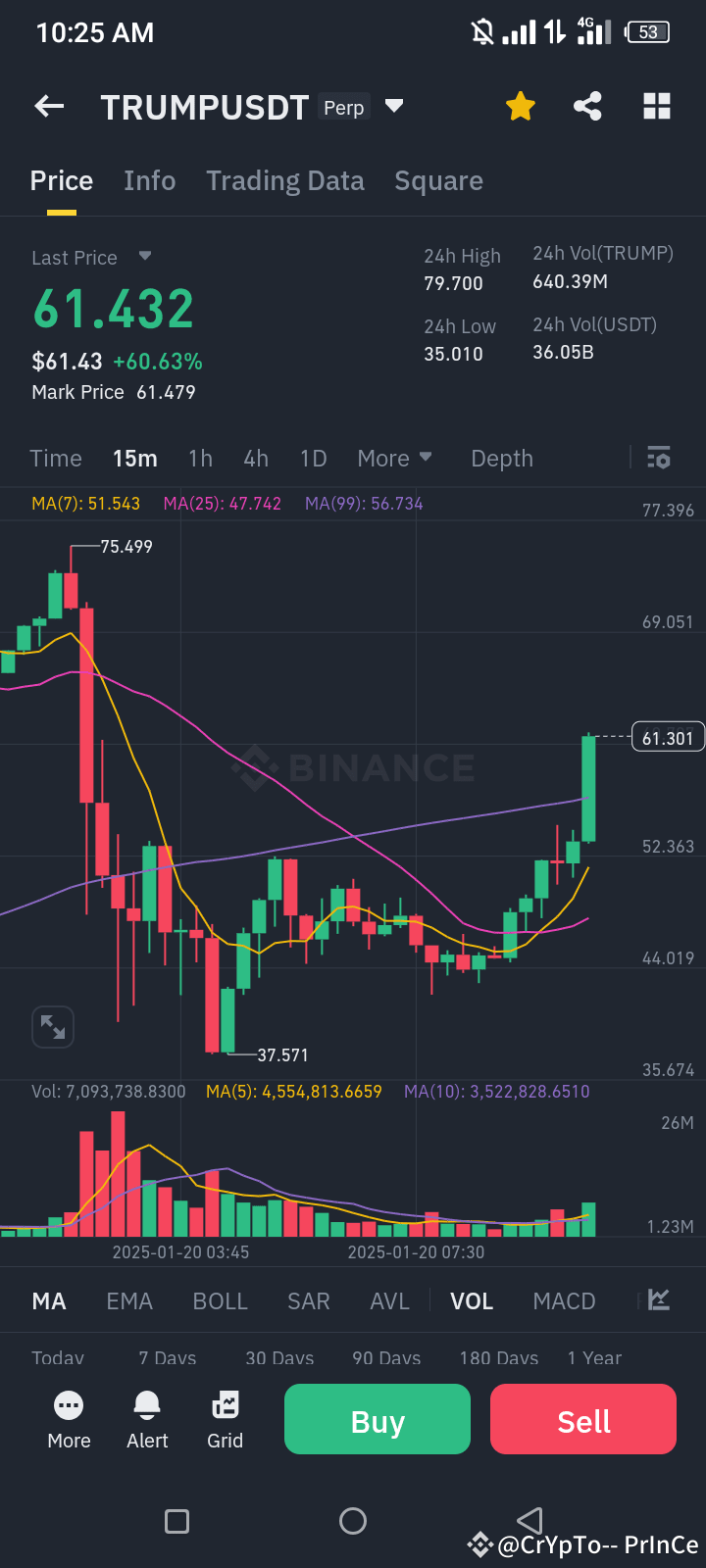The width and height of the screenshot is (706, 1568).
Task: Open the share options via share icon
Action: (587, 107)
